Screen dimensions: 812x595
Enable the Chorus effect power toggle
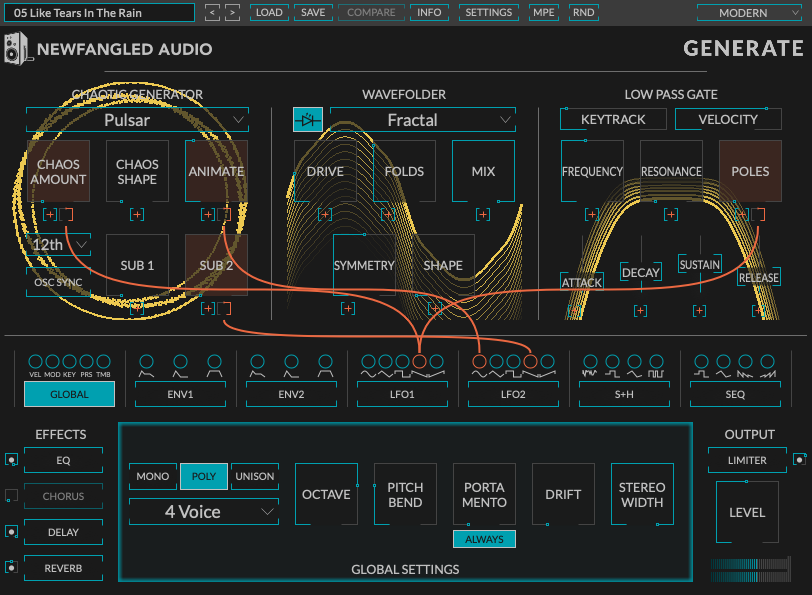[11, 496]
